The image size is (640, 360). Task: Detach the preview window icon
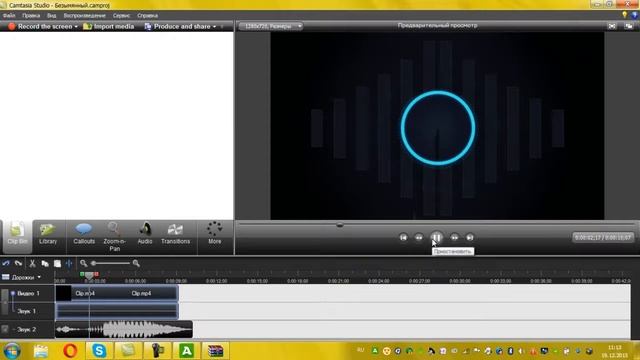coord(629,26)
